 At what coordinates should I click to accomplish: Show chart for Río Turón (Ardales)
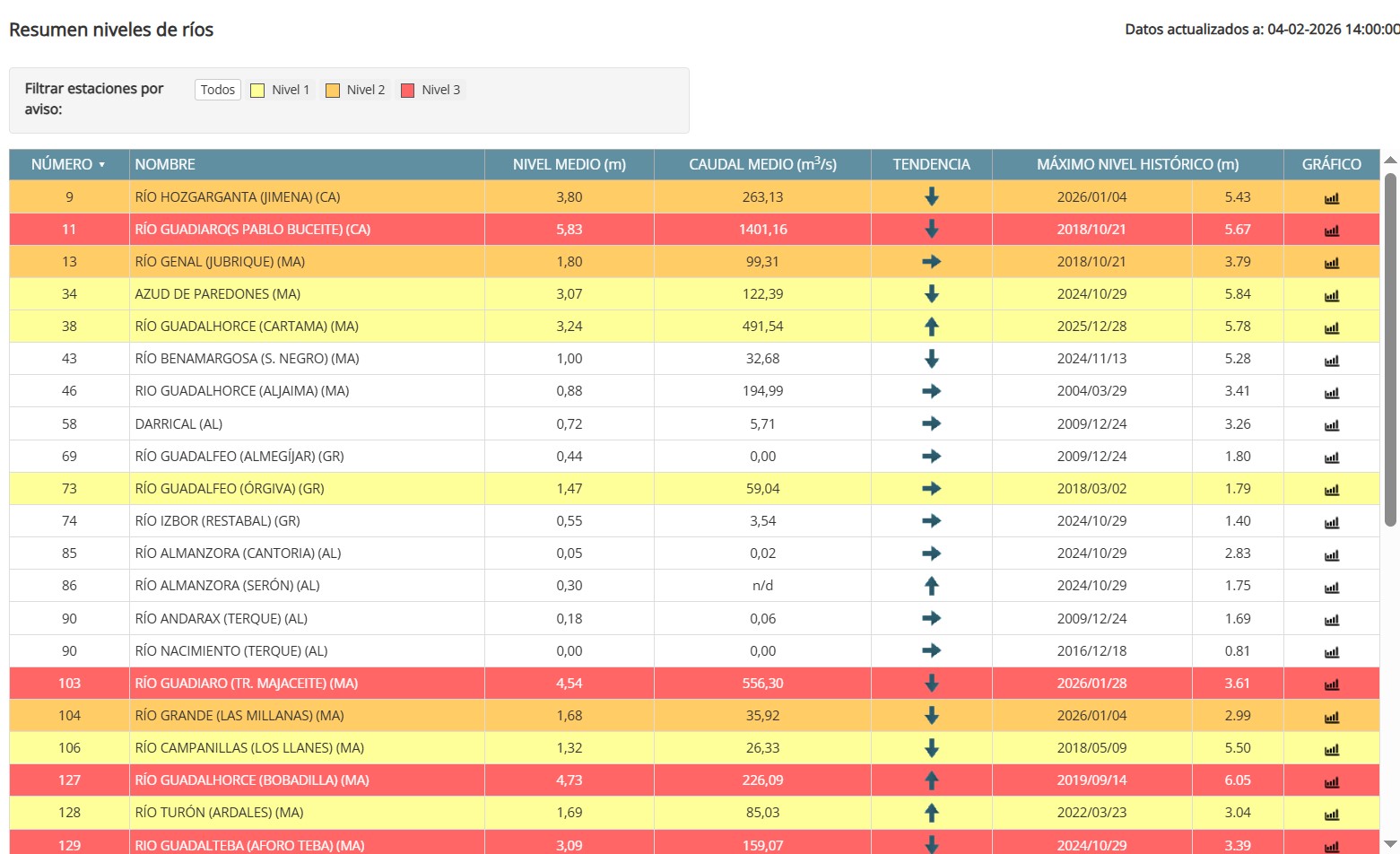pyautogui.click(x=1331, y=814)
